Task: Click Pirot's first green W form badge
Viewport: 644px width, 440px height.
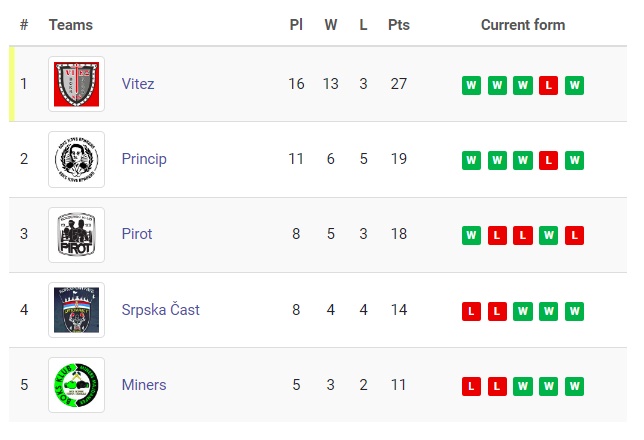Action: [472, 235]
